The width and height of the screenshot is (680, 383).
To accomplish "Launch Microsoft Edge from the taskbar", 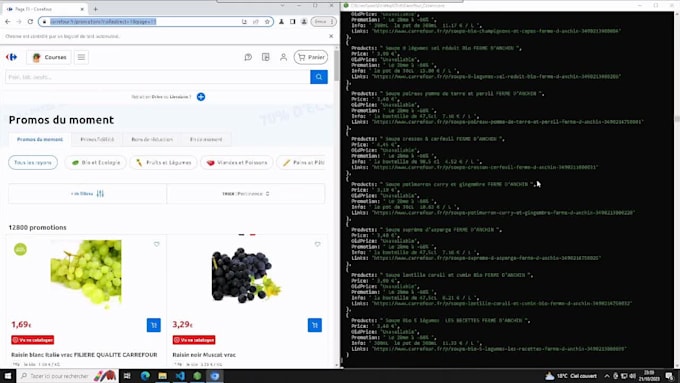I will tap(145, 376).
